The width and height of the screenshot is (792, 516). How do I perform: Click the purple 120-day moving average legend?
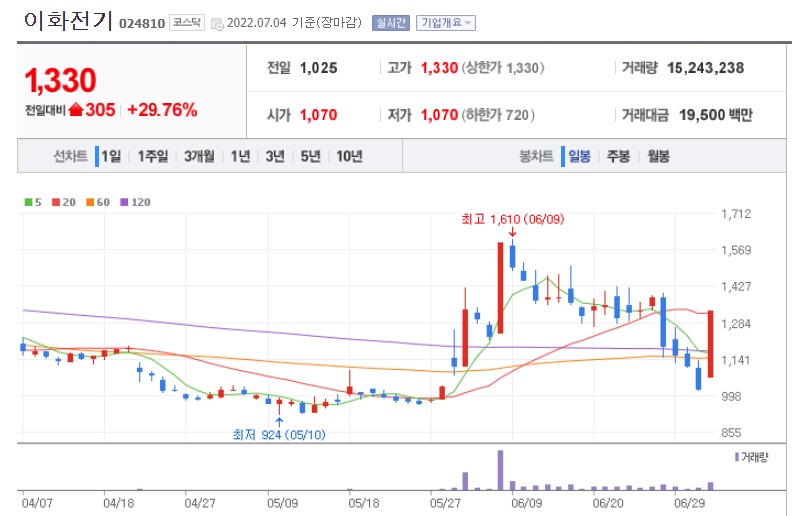point(135,202)
